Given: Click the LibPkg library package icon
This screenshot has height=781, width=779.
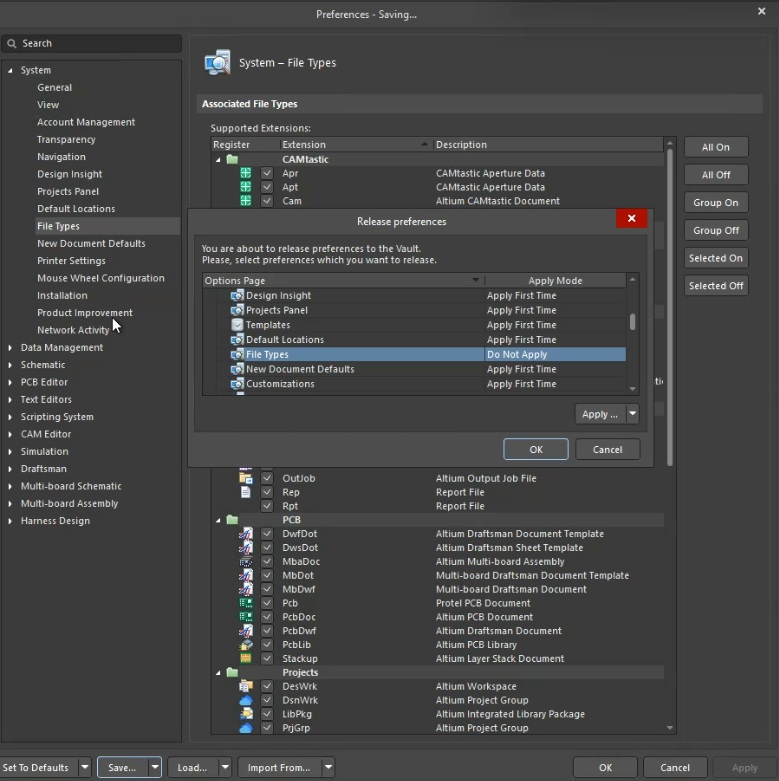Looking at the screenshot, I should tap(246, 714).
